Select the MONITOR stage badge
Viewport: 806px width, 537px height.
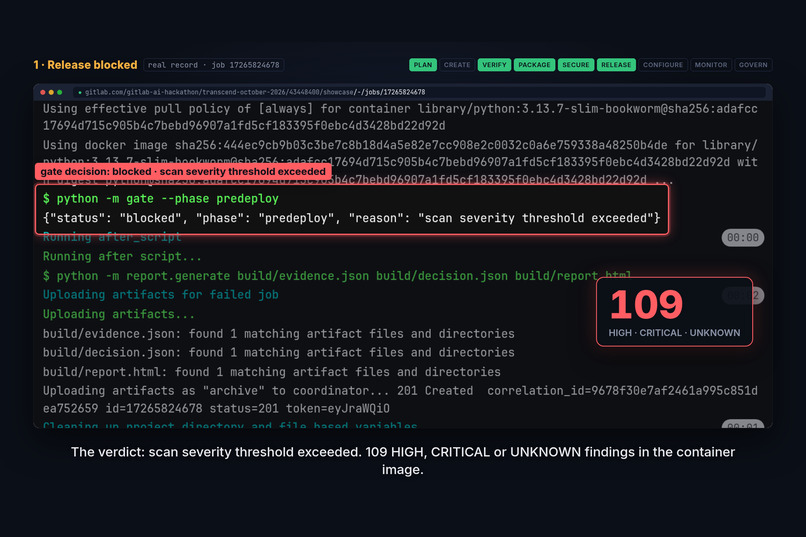(x=711, y=65)
